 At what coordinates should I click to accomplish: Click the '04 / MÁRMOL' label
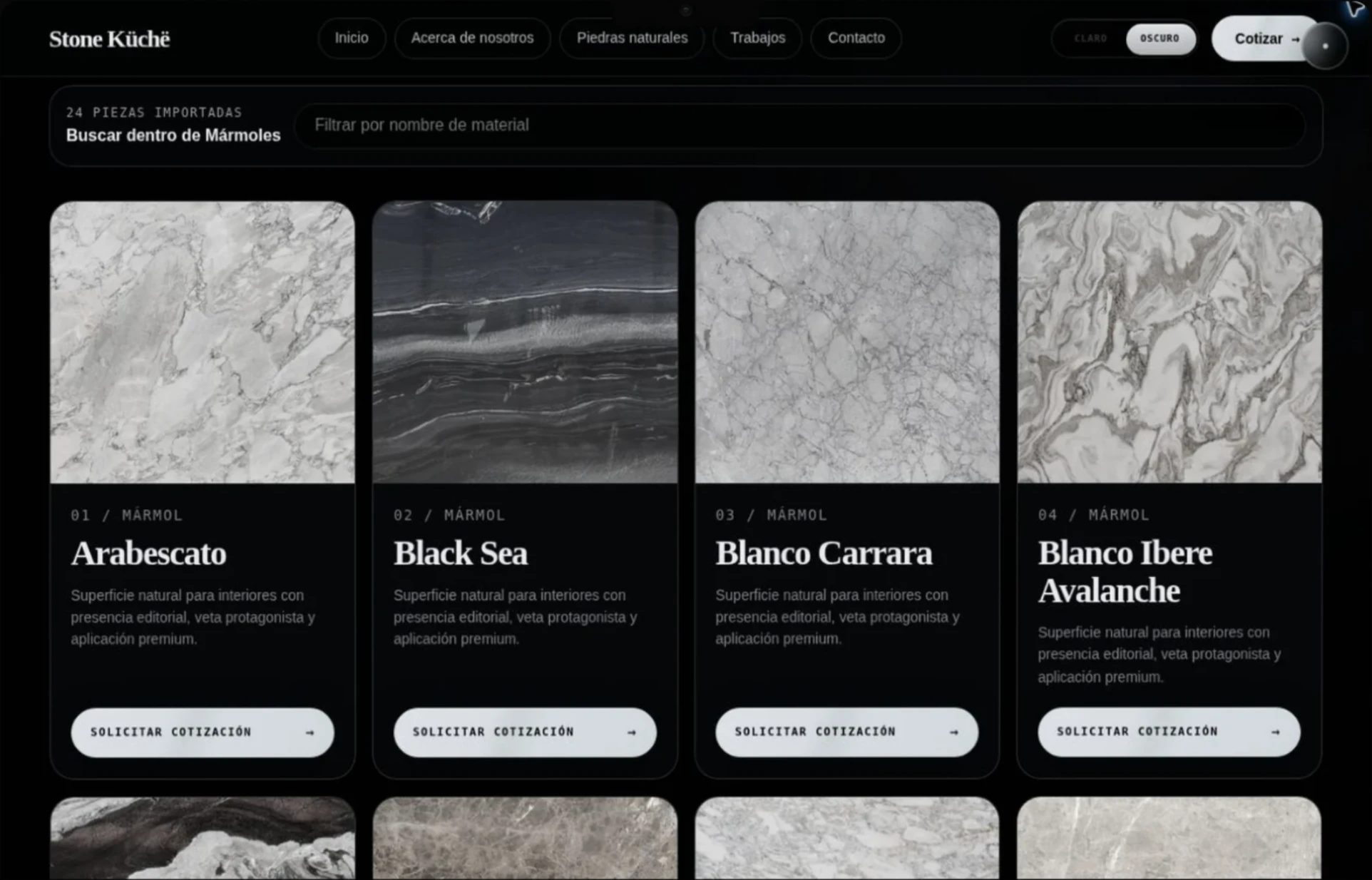coord(1094,515)
